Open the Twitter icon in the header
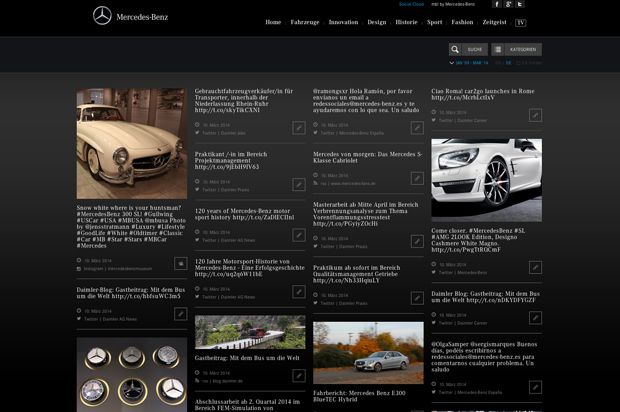 520,4
